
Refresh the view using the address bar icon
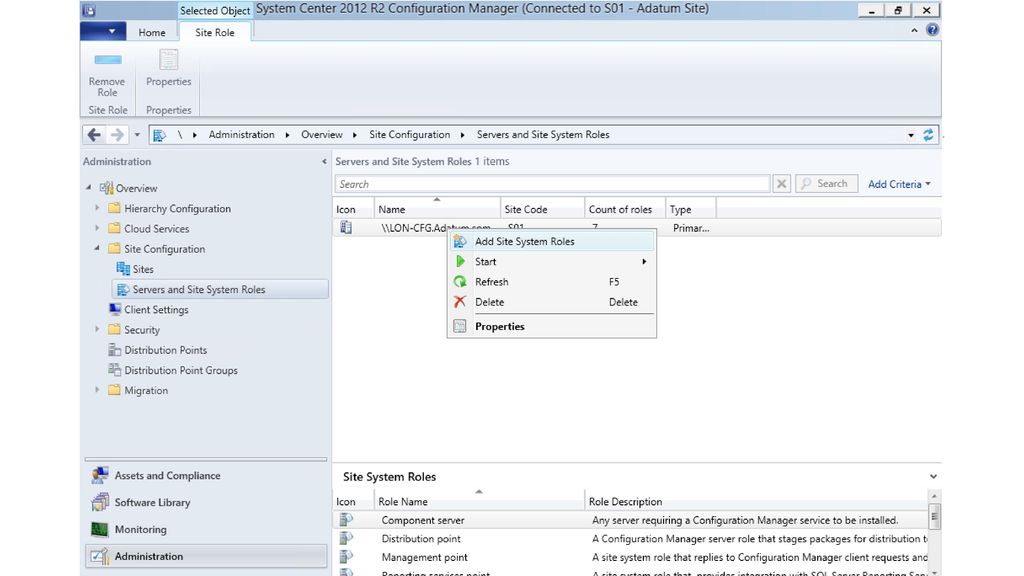click(x=928, y=135)
